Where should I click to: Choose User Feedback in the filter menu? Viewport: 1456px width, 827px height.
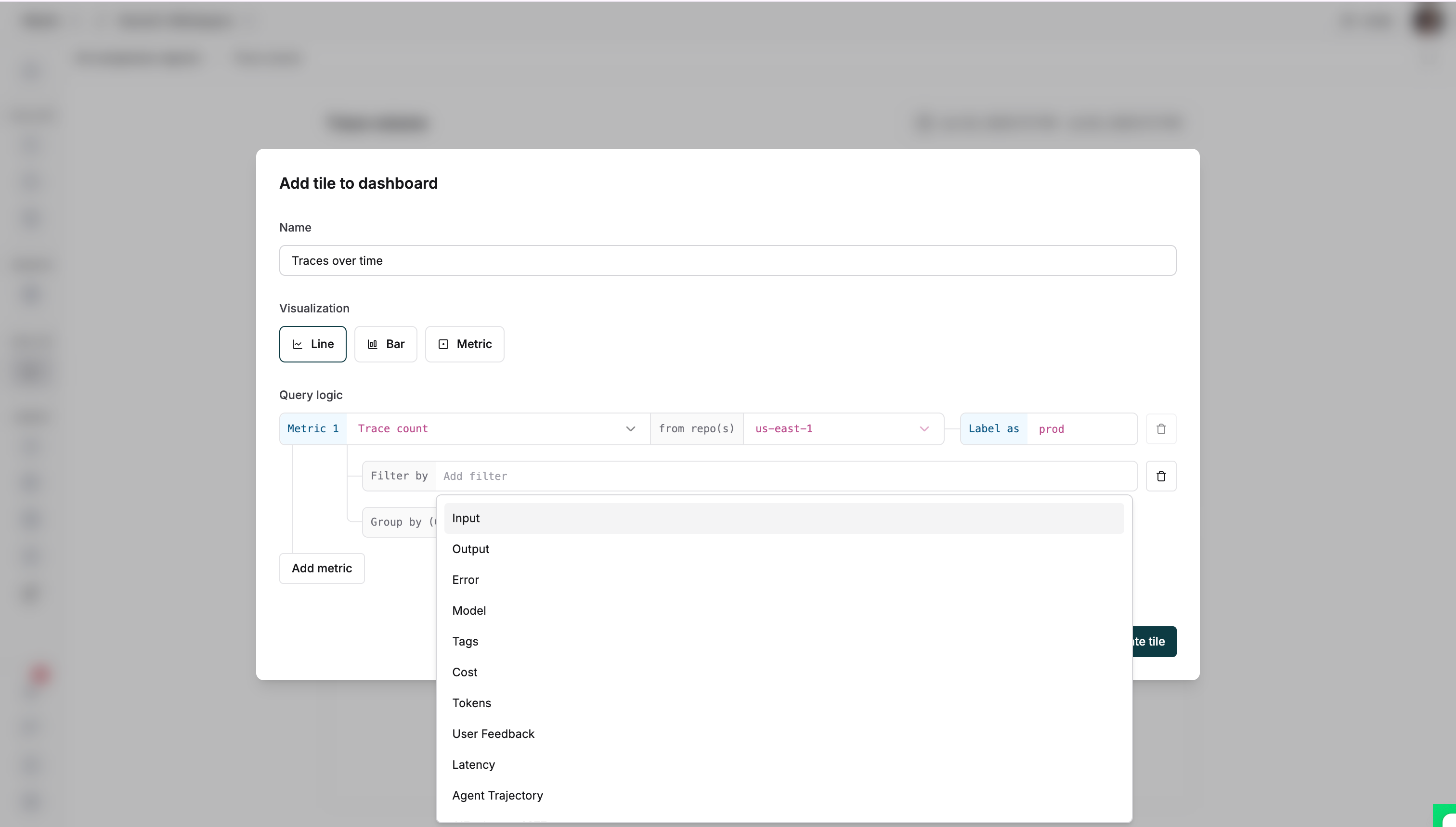coord(493,733)
